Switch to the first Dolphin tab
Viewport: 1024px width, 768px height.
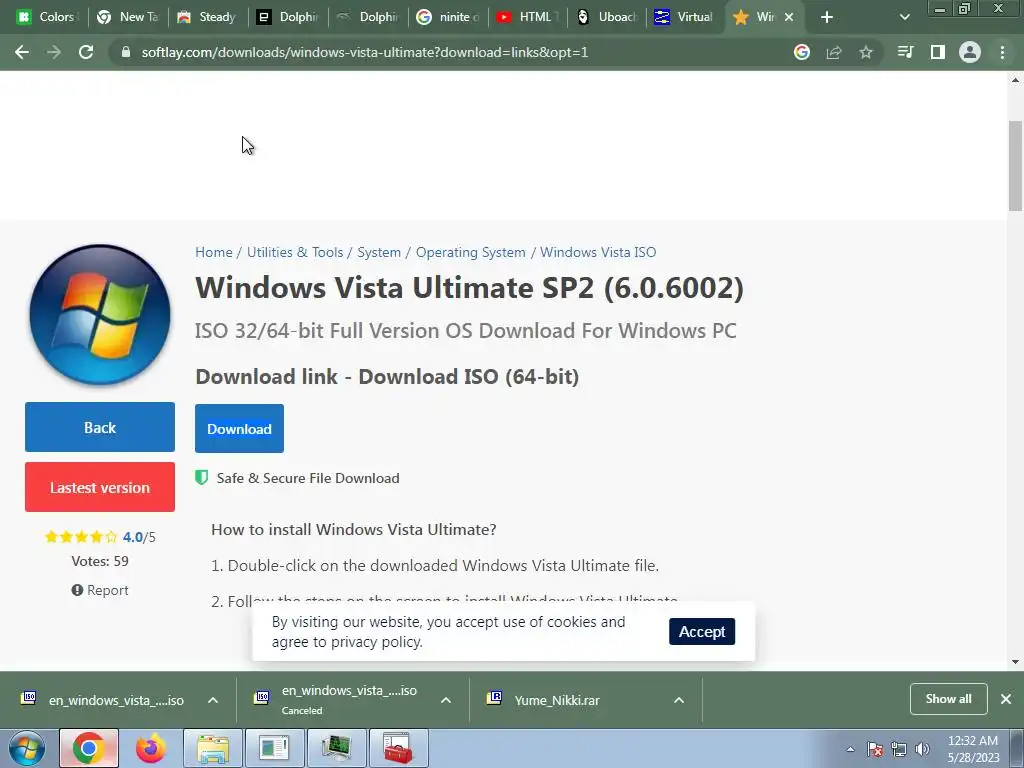(x=287, y=17)
